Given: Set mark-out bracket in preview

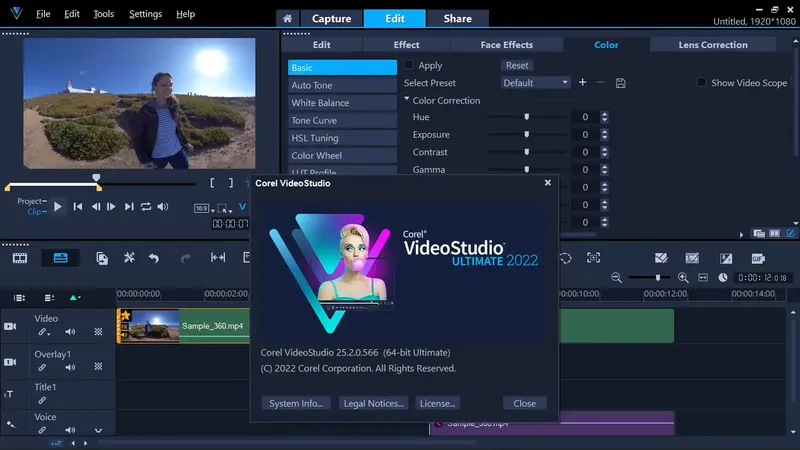Looking at the screenshot, I should pos(231,183).
